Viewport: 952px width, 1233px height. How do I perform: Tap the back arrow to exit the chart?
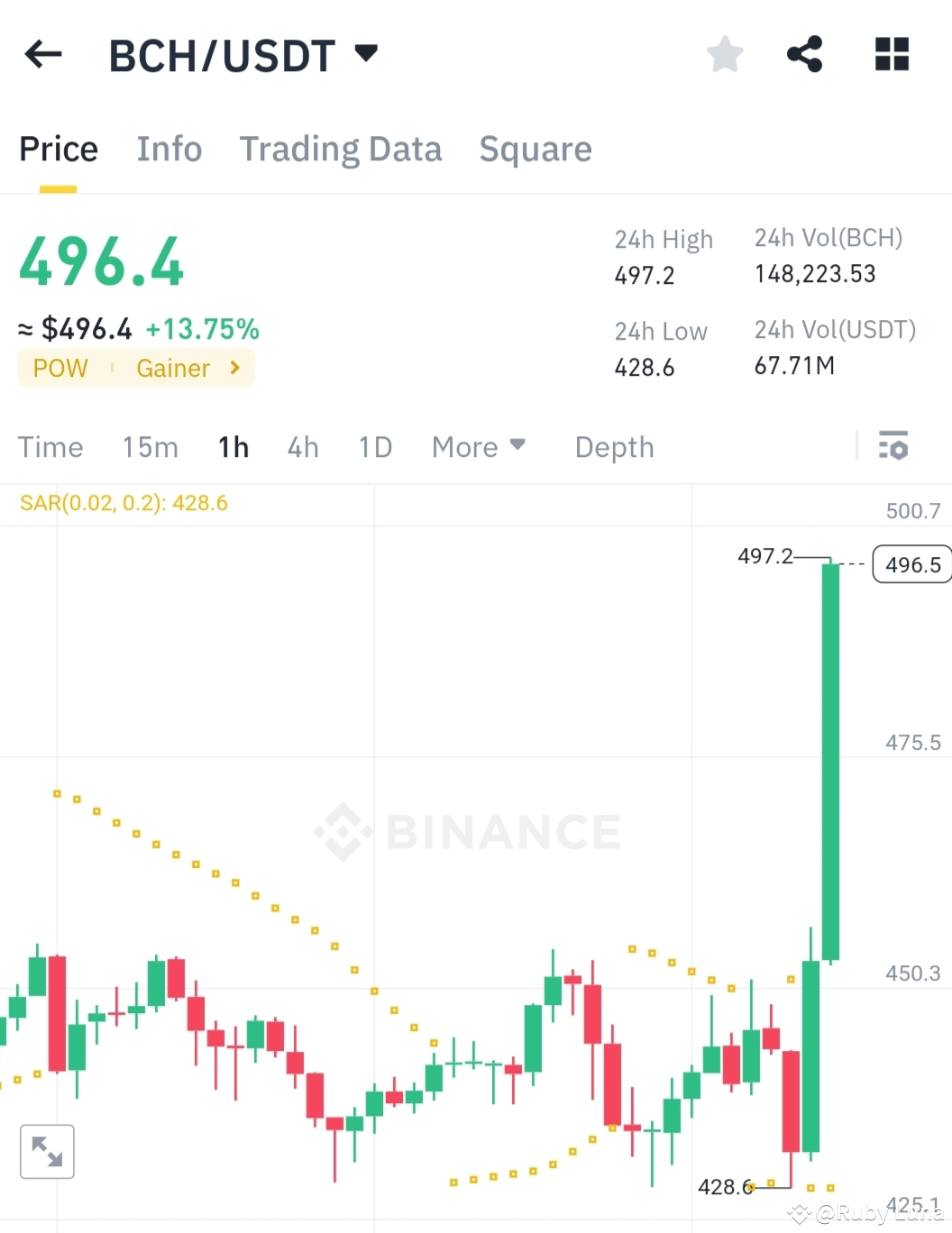tap(42, 54)
